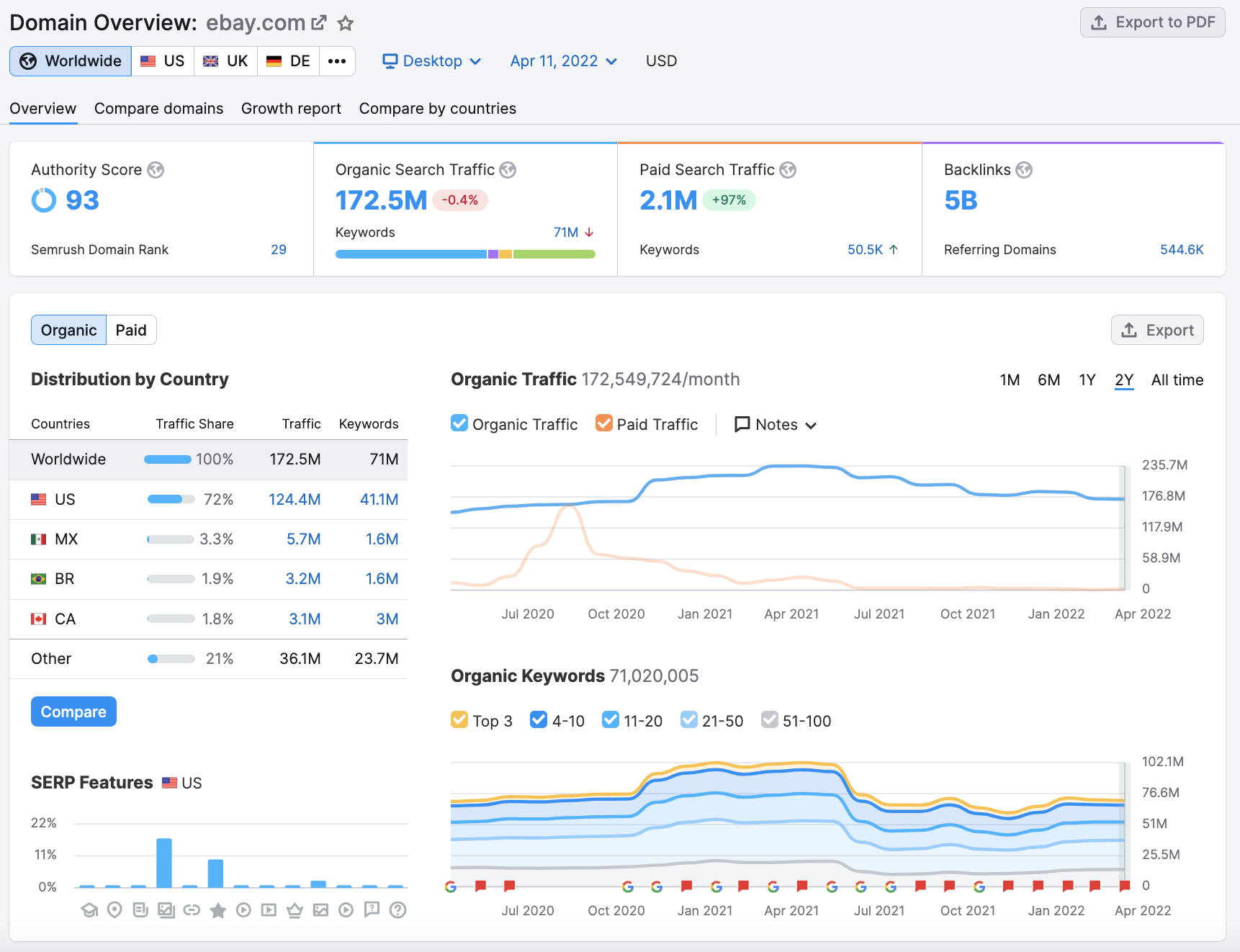Click the red down arrow next to 71M

pos(589,233)
